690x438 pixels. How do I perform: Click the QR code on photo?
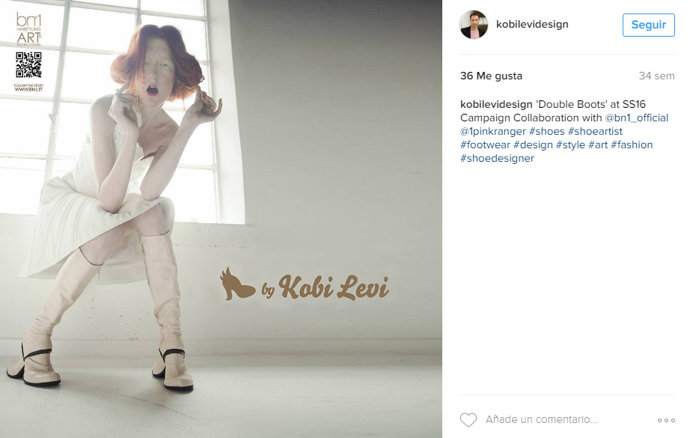click(x=29, y=65)
